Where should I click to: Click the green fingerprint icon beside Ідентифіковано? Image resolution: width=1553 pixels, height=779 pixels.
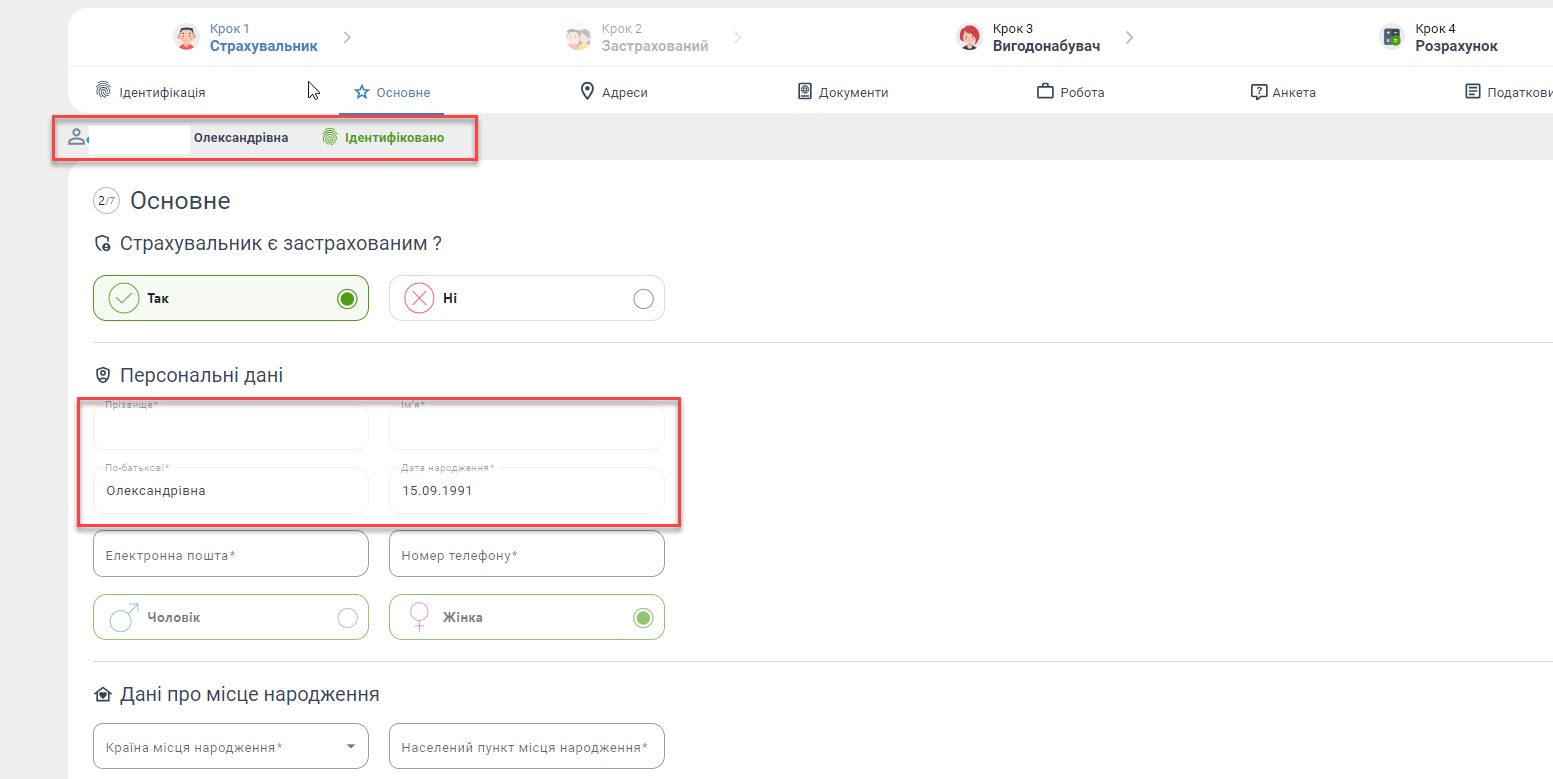click(x=330, y=137)
